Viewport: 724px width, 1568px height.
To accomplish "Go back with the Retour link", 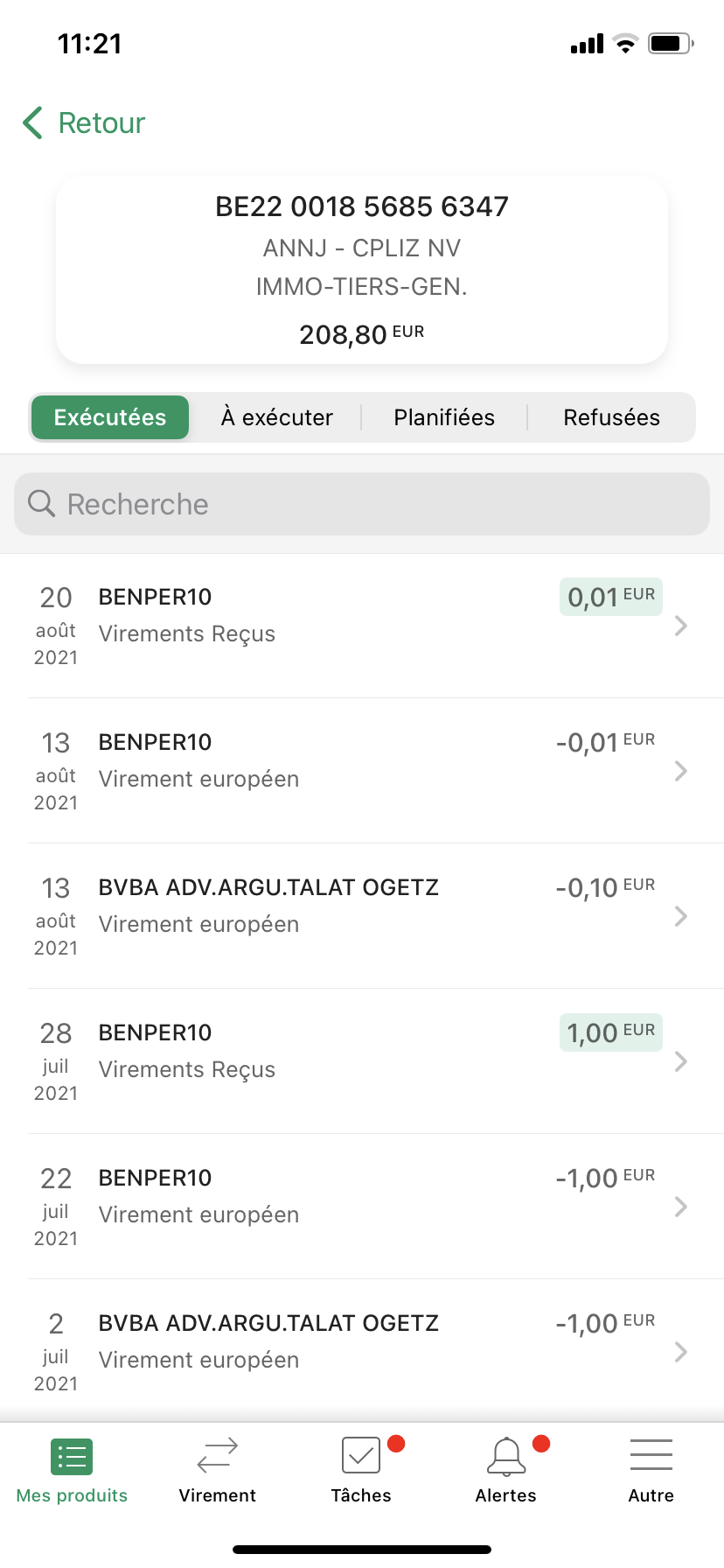I will click(101, 123).
